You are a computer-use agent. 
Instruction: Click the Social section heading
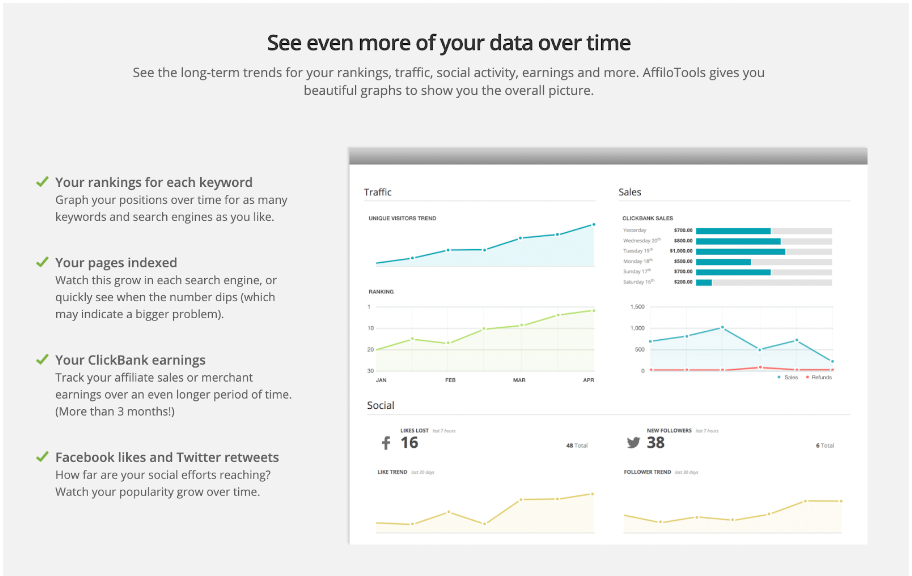(x=380, y=406)
